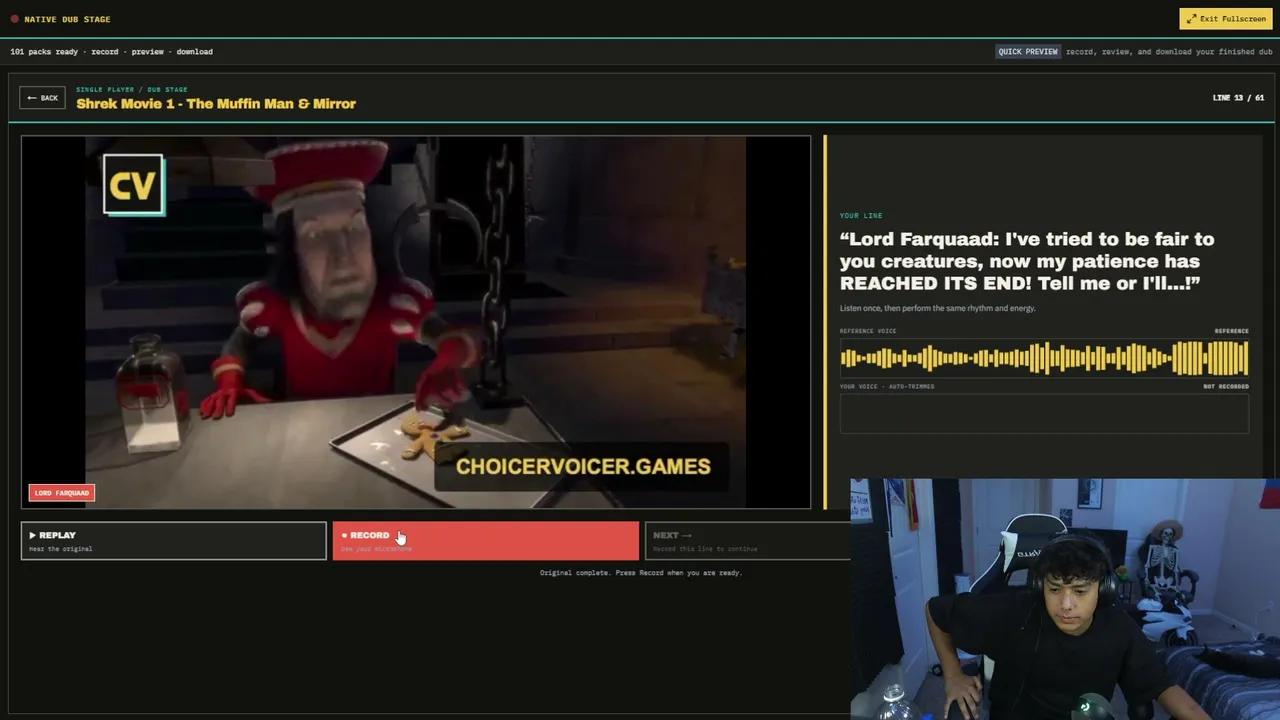The height and width of the screenshot is (720, 1280).
Task: Click the Shrek movie video preview
Action: pos(416,322)
